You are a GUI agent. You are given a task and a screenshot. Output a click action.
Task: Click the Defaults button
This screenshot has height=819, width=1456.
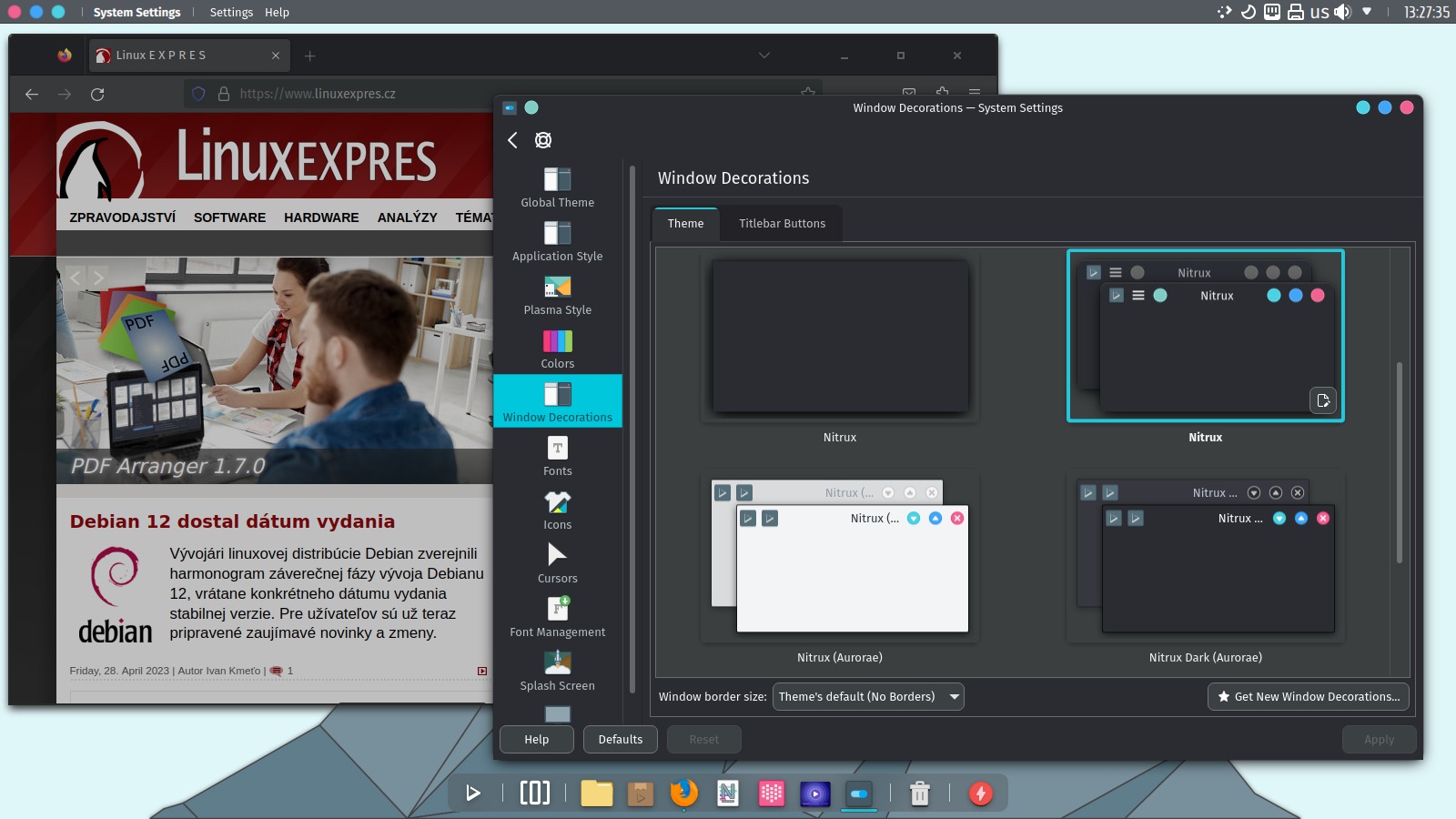tap(621, 739)
